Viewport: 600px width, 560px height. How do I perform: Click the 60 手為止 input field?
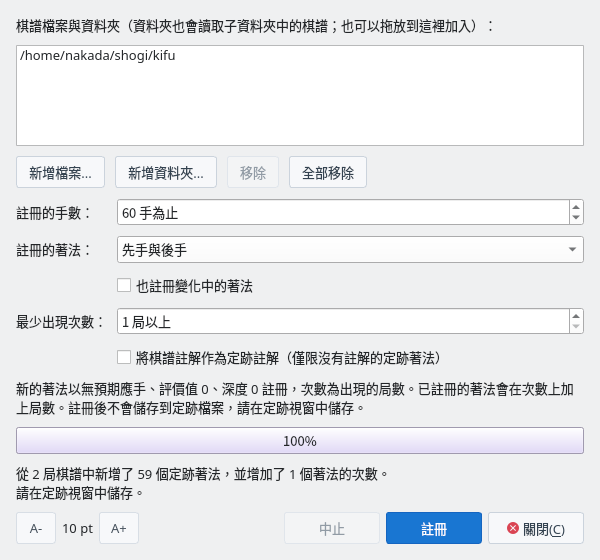pos(343,212)
